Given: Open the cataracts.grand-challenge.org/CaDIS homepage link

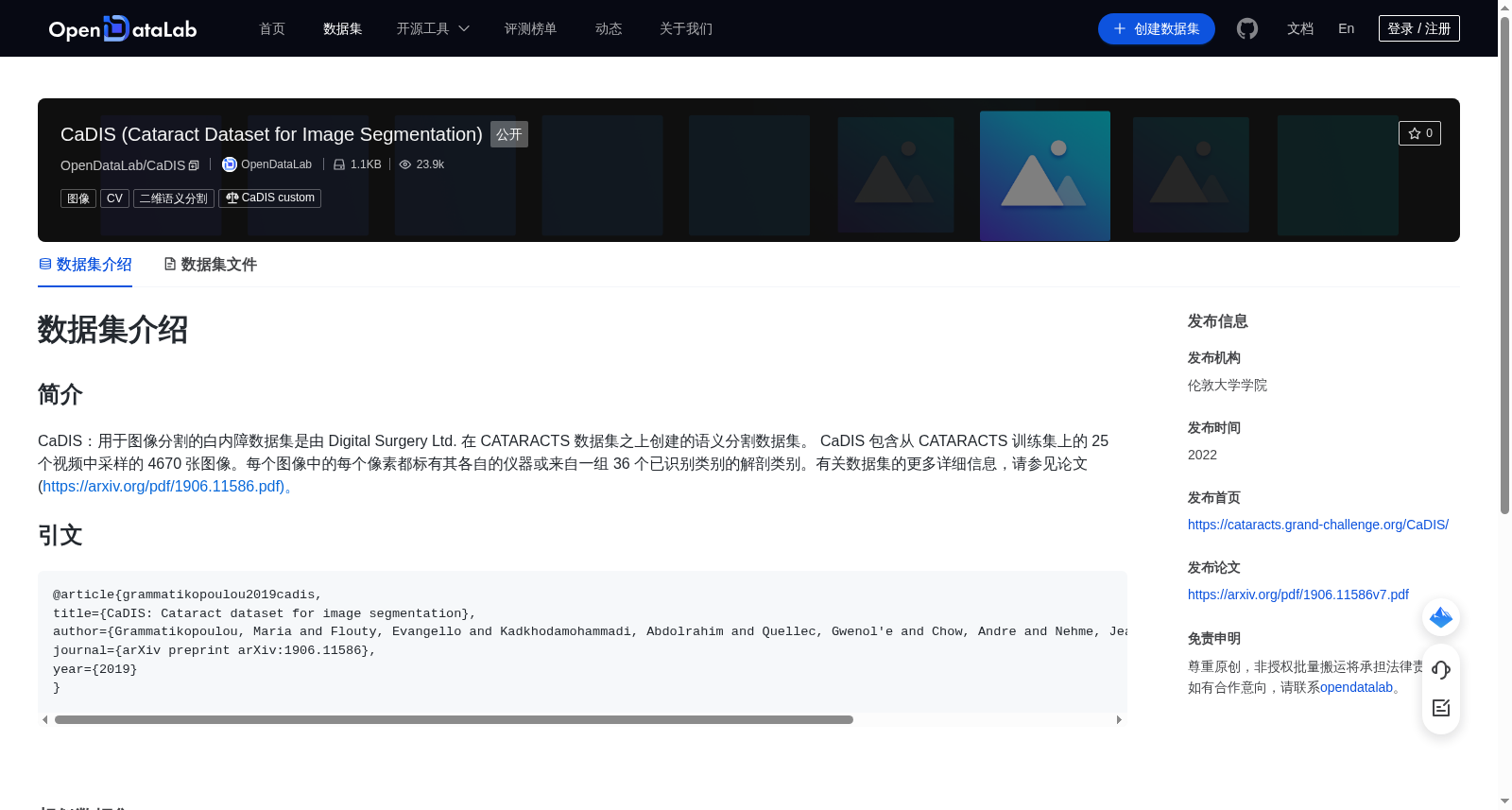Looking at the screenshot, I should [1318, 525].
